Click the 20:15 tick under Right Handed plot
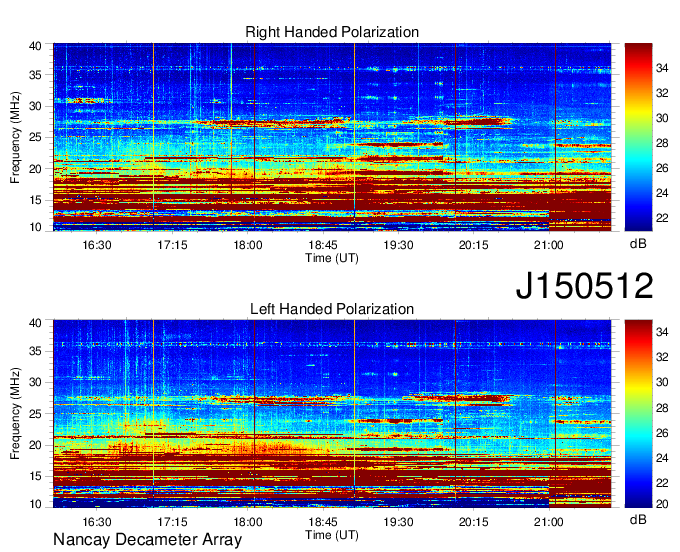 pyautogui.click(x=474, y=245)
